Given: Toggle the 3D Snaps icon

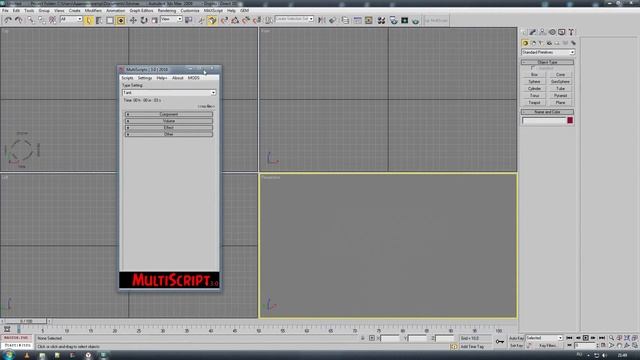Looking at the screenshot, I should coord(224,20).
